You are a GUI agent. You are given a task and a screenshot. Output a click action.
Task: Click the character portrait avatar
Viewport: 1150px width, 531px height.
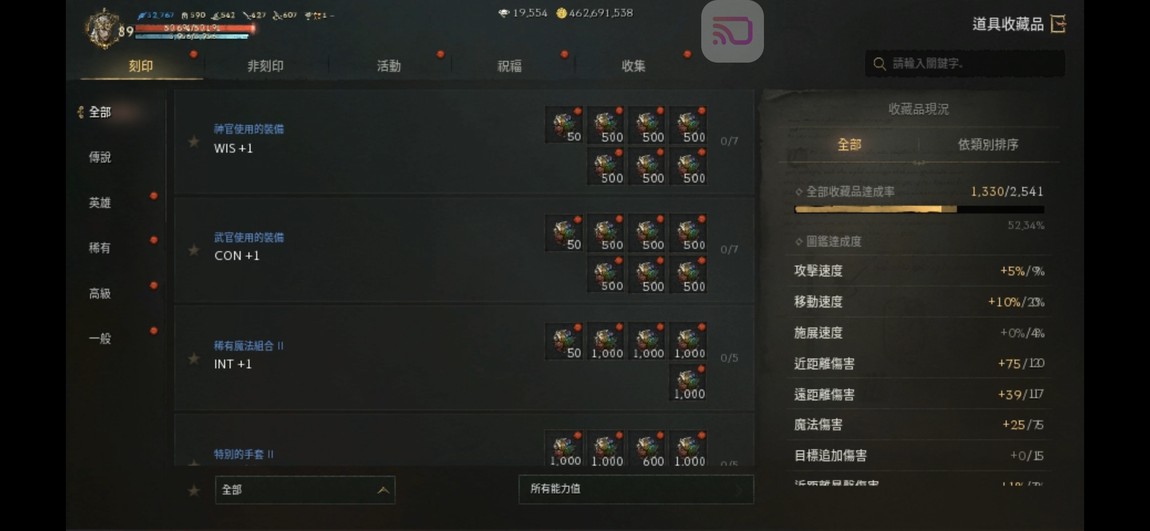click(x=102, y=29)
